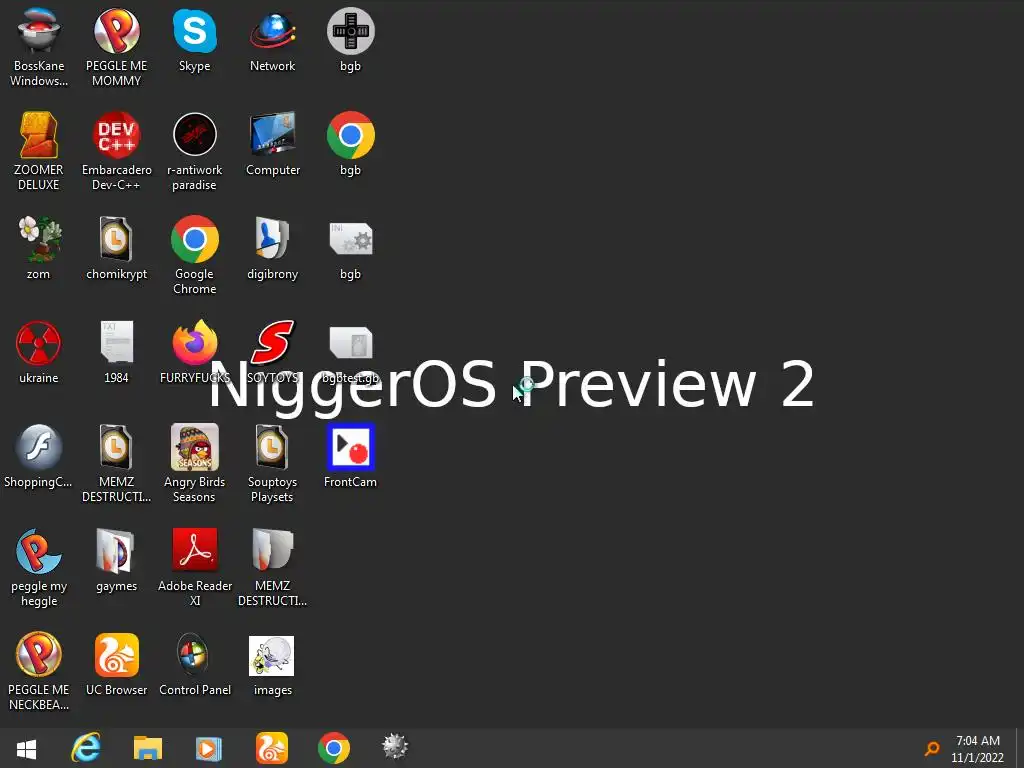Open the MEMZ DESTRUCTI... folder icon
The height and width of the screenshot is (768, 1024).
click(272, 567)
